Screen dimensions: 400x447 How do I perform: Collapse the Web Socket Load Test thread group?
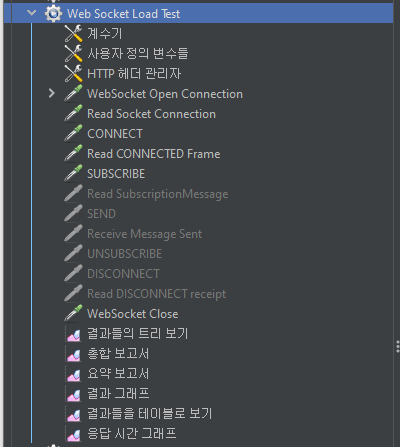click(32, 13)
